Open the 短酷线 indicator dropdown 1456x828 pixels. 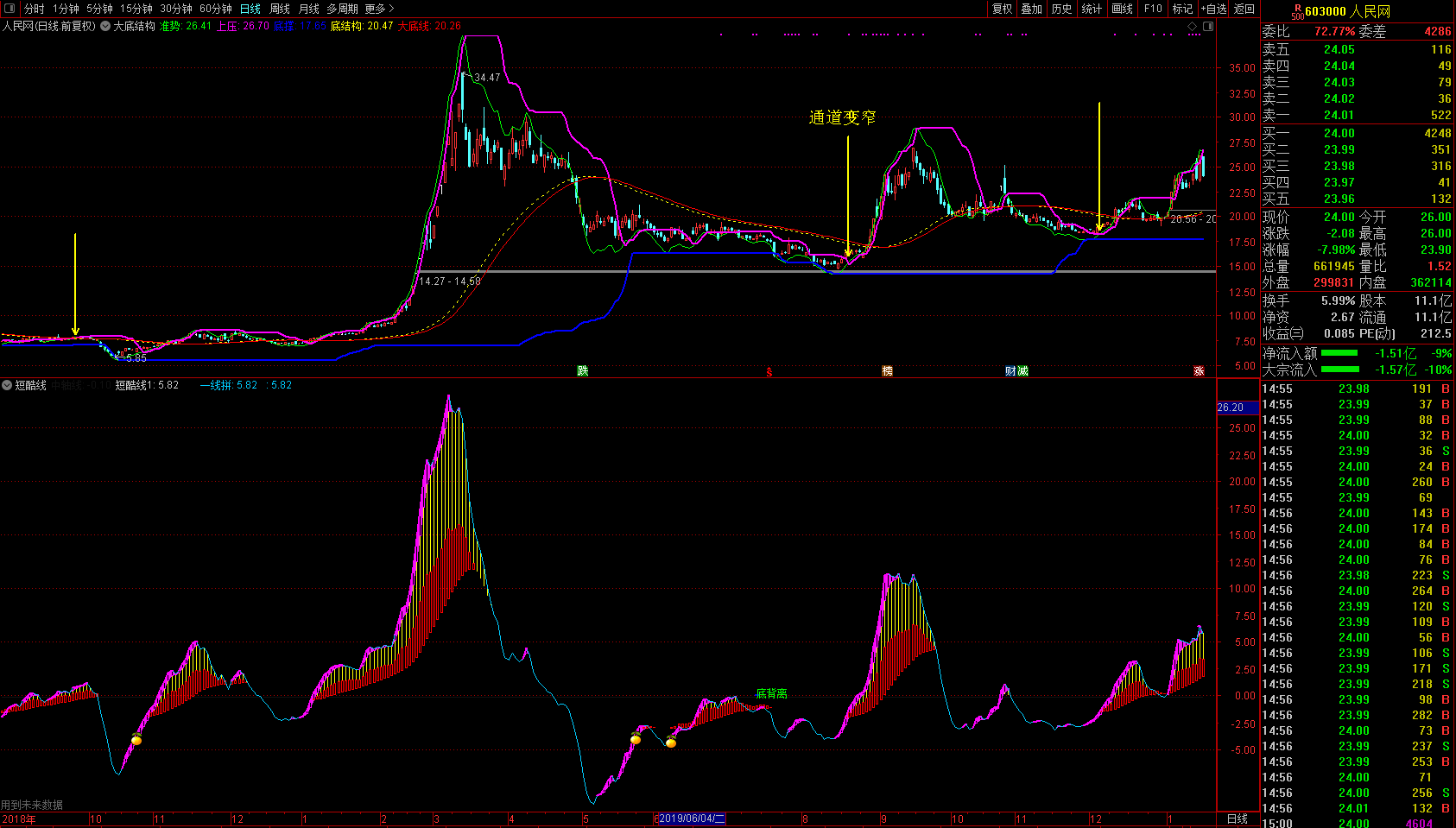7,385
